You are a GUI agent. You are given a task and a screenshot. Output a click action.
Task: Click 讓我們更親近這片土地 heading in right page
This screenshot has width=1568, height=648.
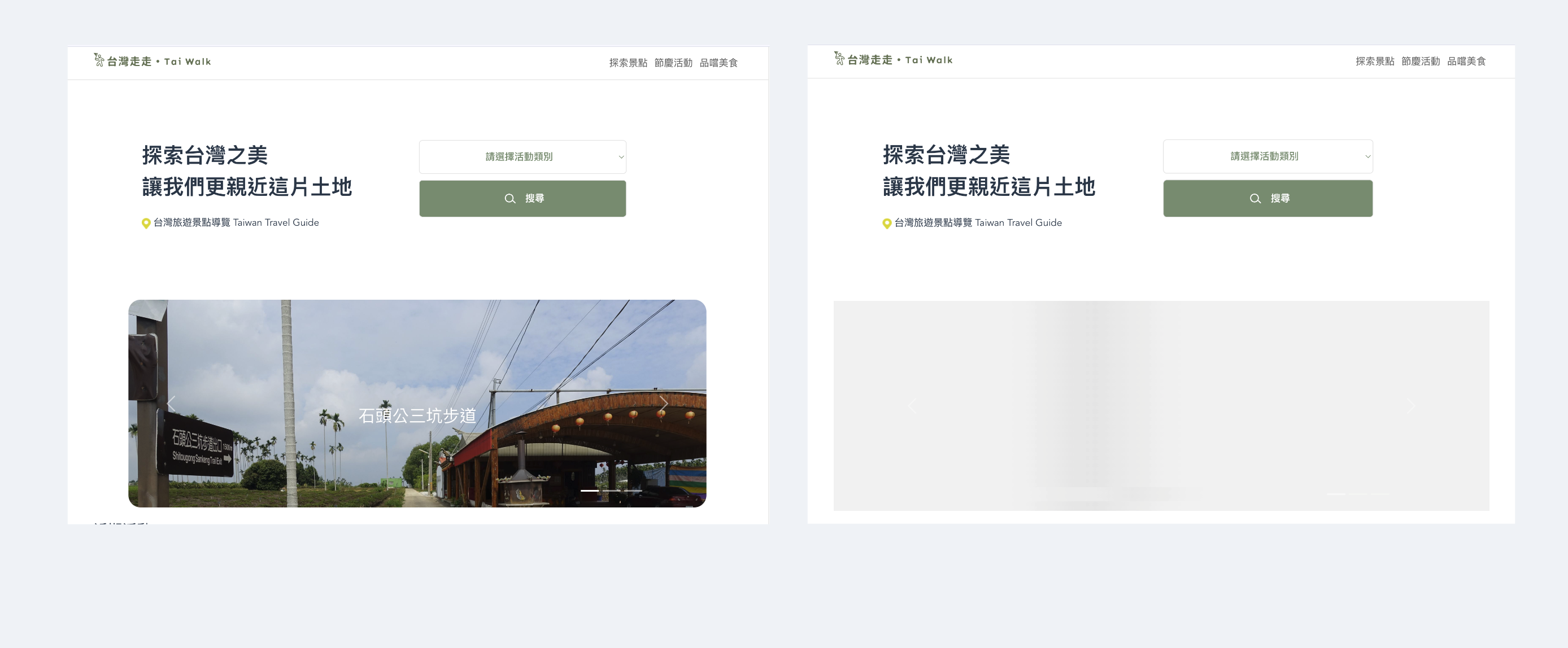pyautogui.click(x=989, y=187)
